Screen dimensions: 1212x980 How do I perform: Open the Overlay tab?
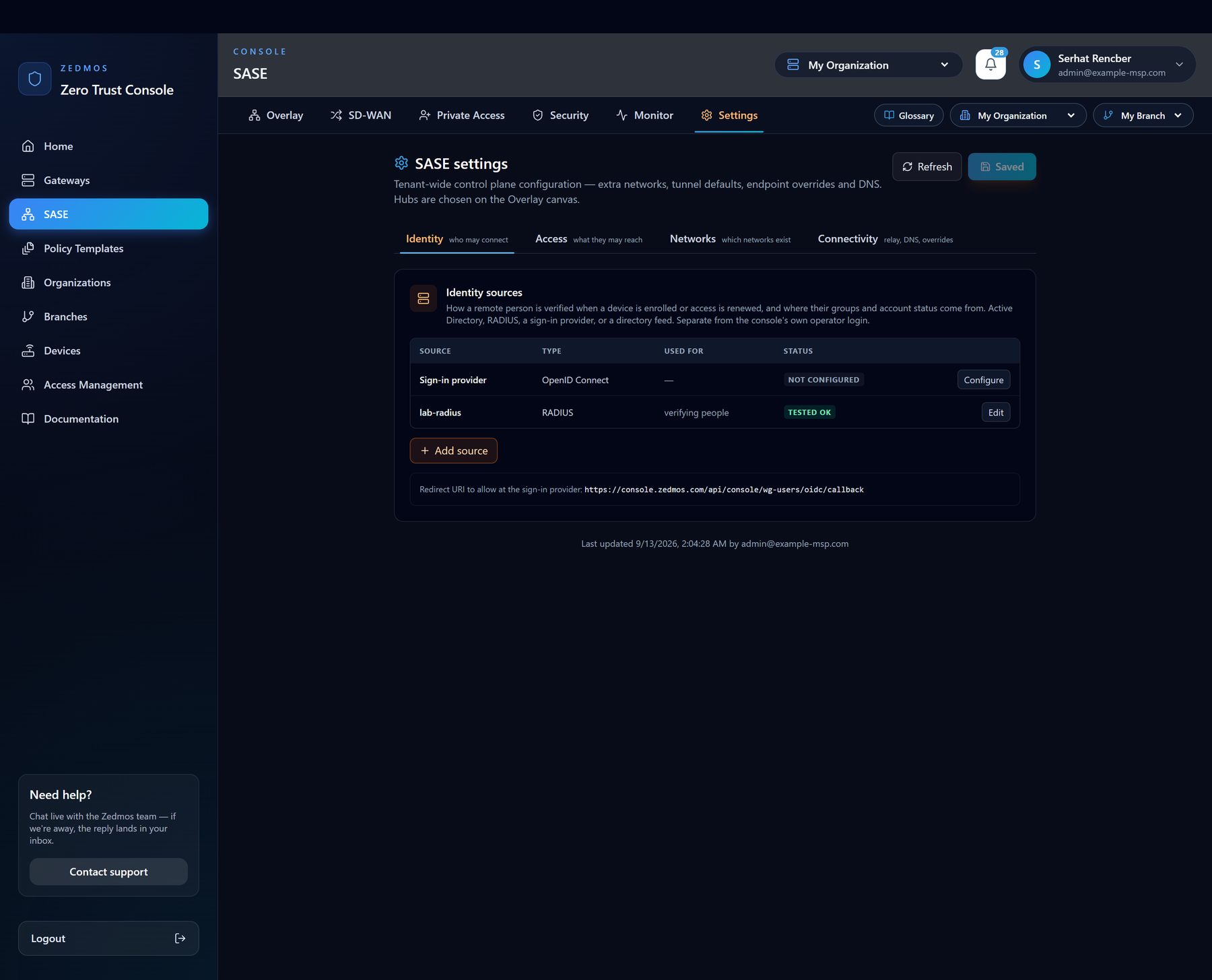(276, 115)
